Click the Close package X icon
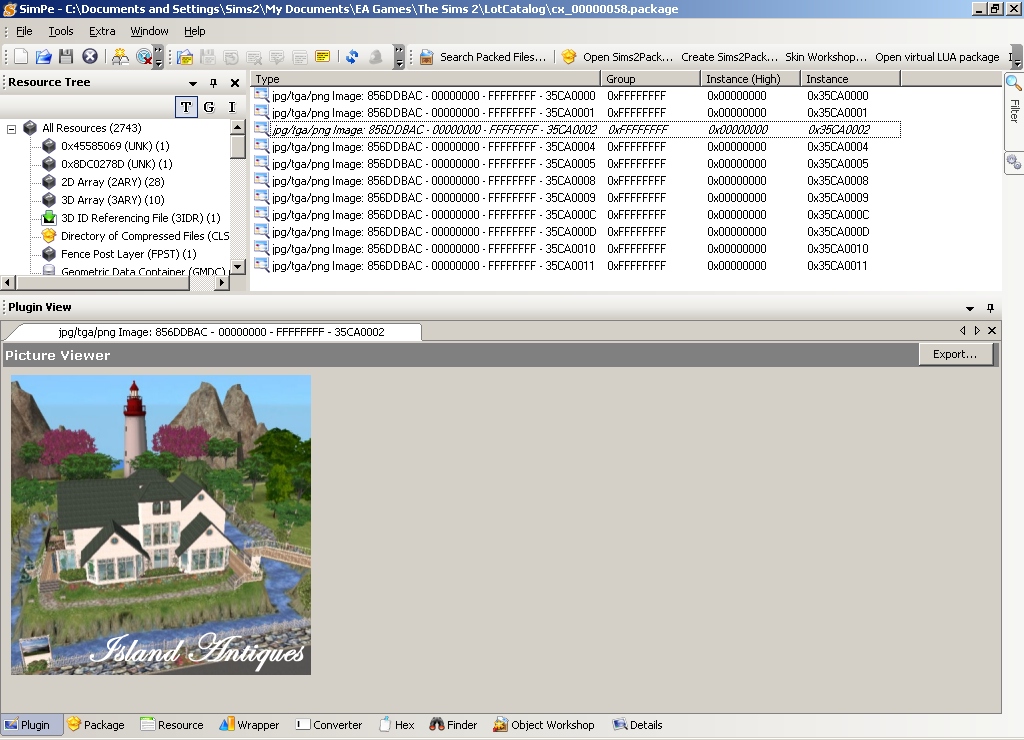Screen dimensions: 1024x740 [90, 57]
